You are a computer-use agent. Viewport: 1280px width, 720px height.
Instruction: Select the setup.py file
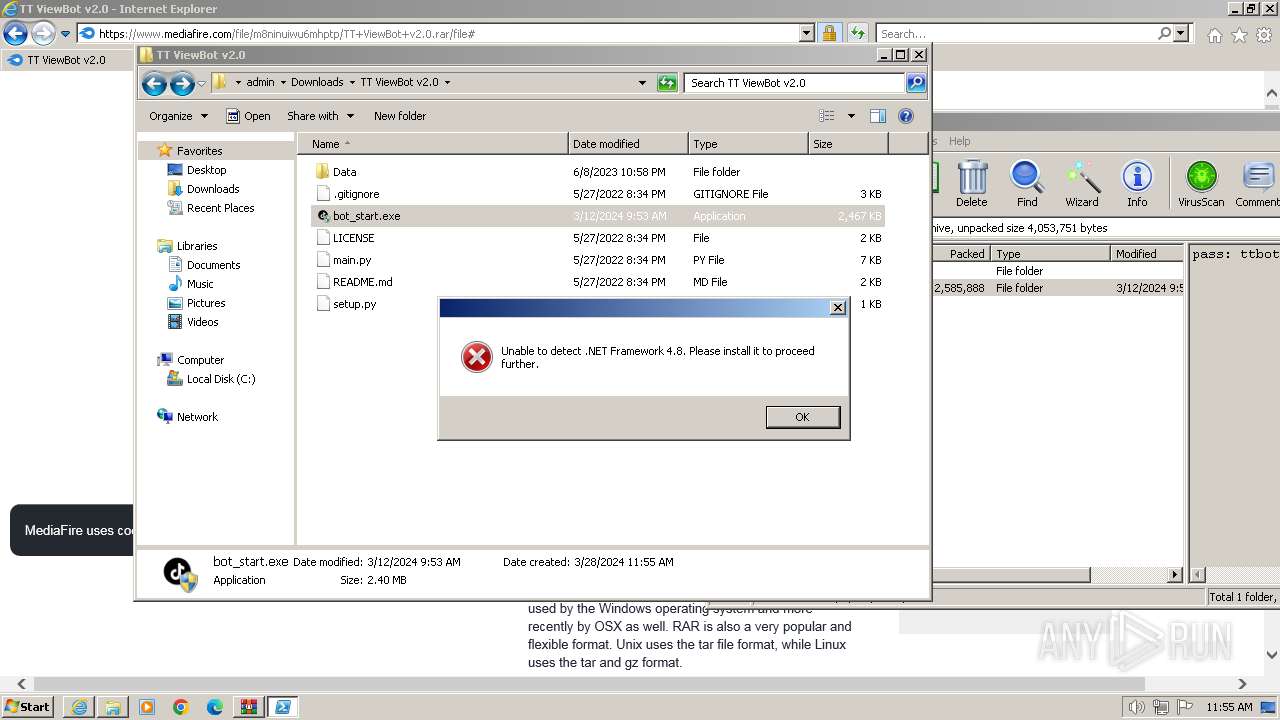tap(355, 304)
